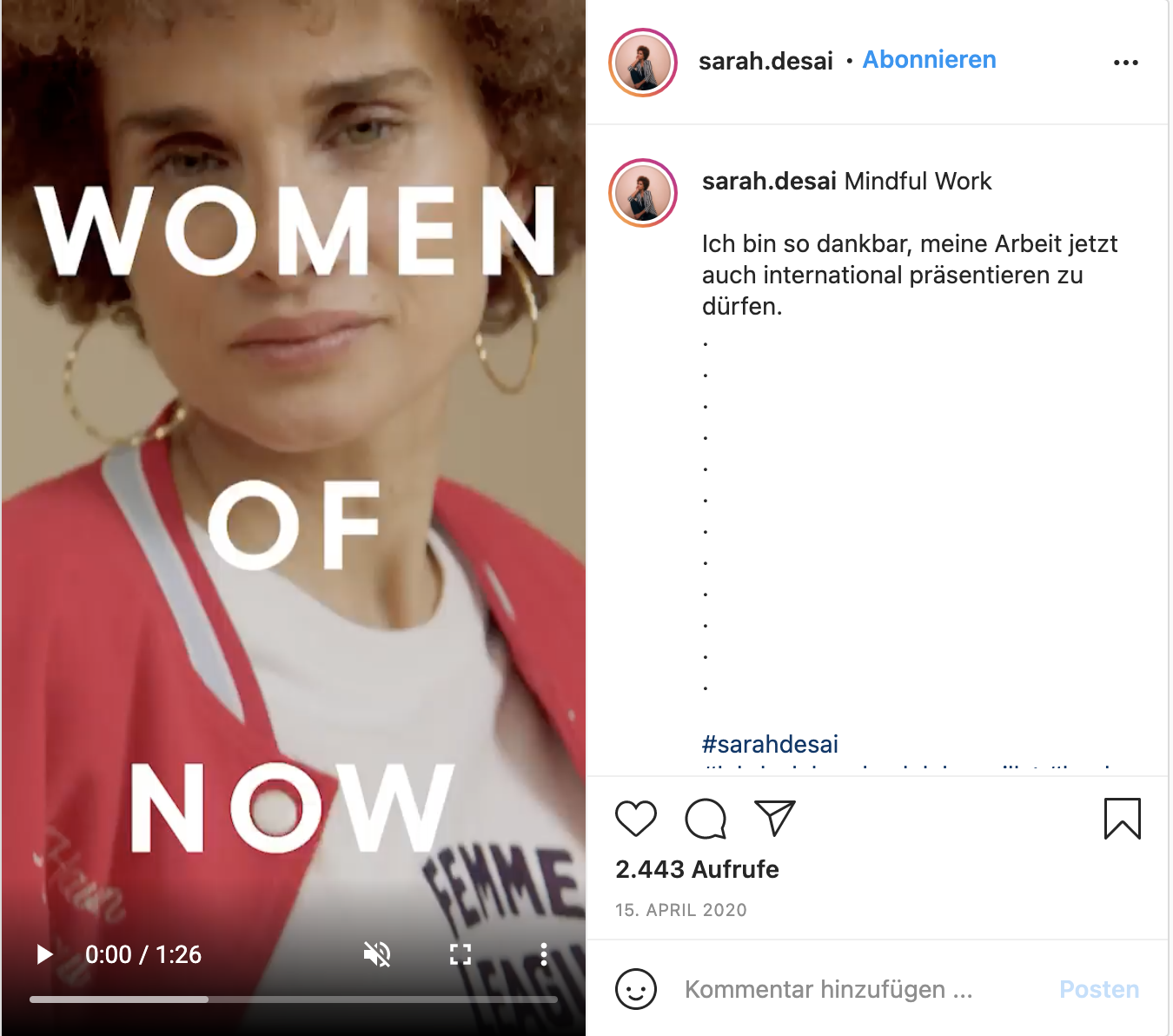Open three-dot options menu in post header

1126,63
